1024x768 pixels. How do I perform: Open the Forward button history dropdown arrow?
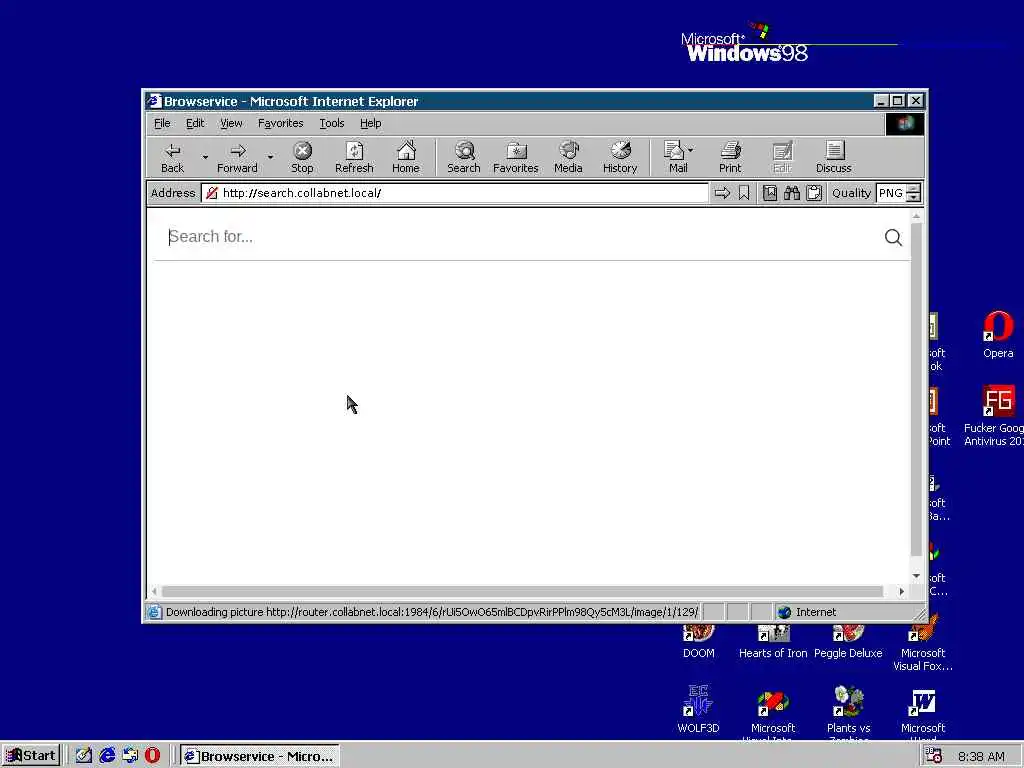tap(270, 157)
